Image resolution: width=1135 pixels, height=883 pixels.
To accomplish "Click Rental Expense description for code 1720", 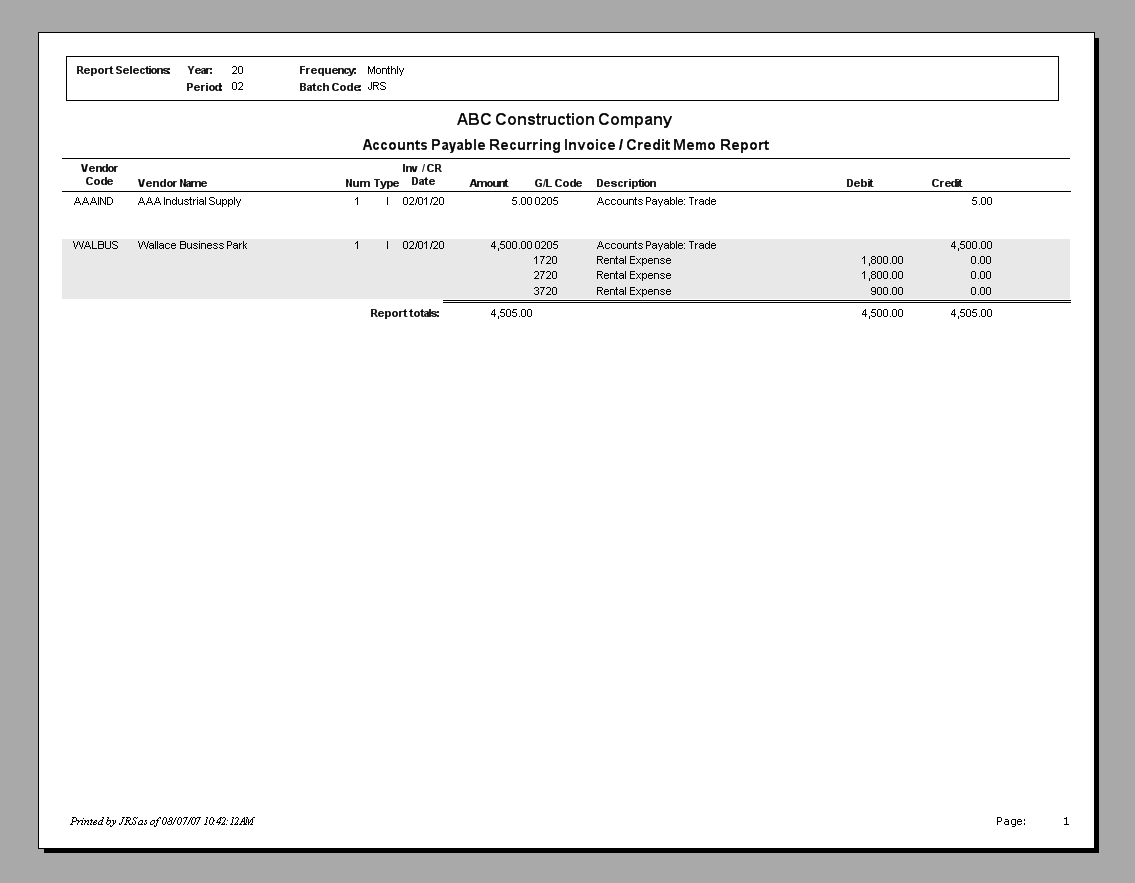I will click(x=634, y=261).
